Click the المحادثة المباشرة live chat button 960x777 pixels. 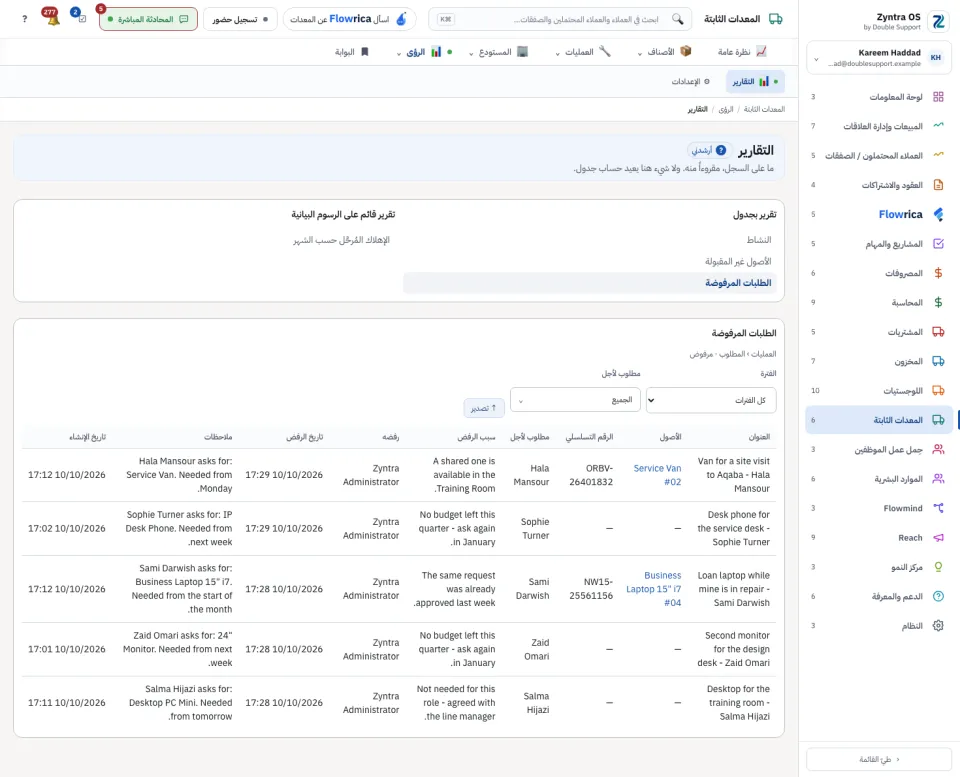click(148, 19)
